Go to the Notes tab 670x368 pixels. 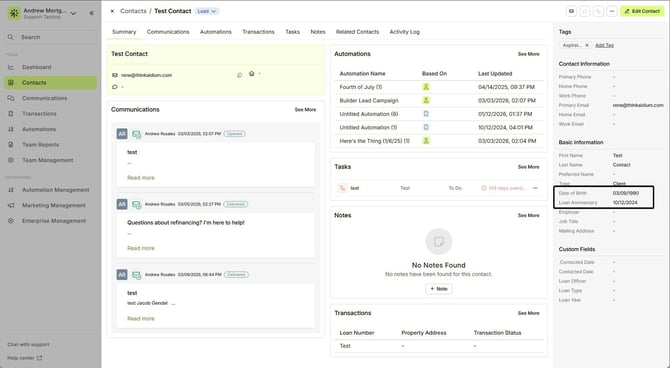(x=318, y=32)
